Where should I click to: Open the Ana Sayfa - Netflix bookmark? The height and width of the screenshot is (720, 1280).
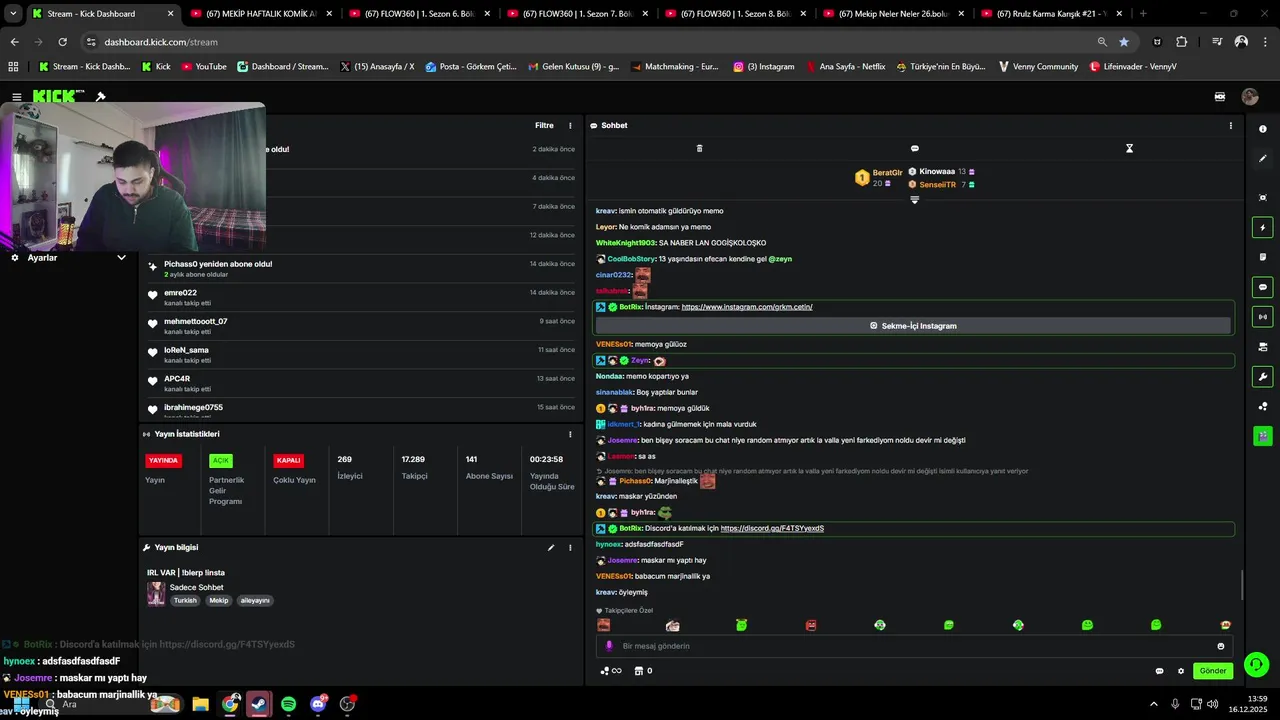tap(844, 67)
